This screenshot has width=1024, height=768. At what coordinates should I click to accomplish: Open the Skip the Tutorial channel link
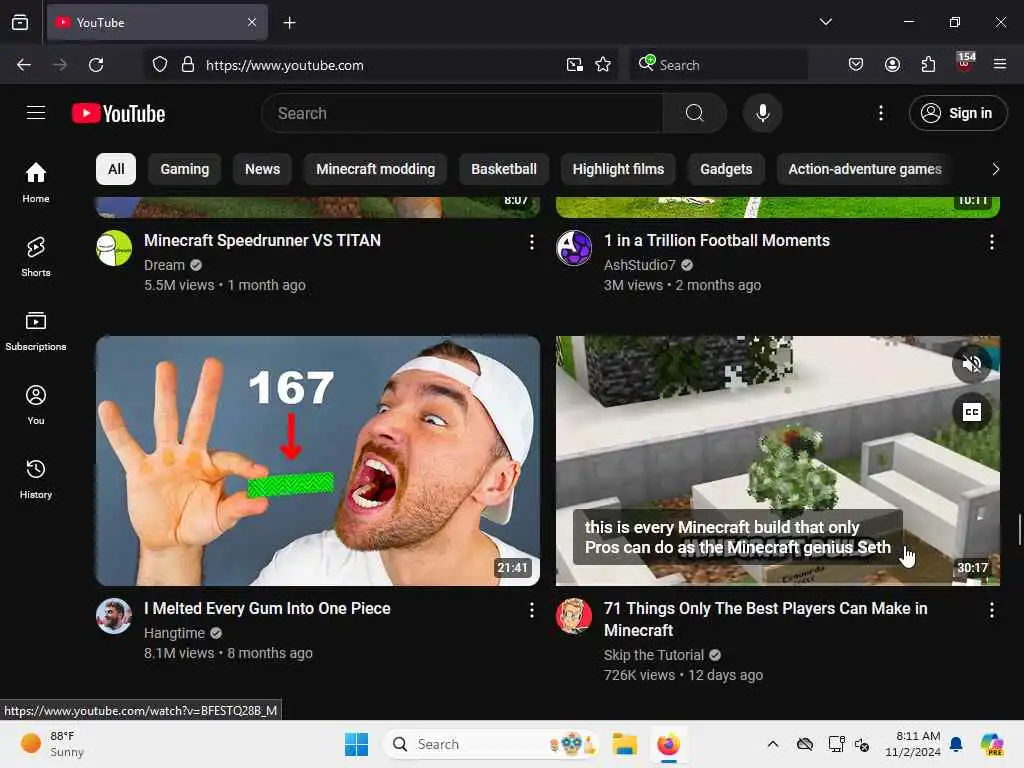[x=654, y=655]
